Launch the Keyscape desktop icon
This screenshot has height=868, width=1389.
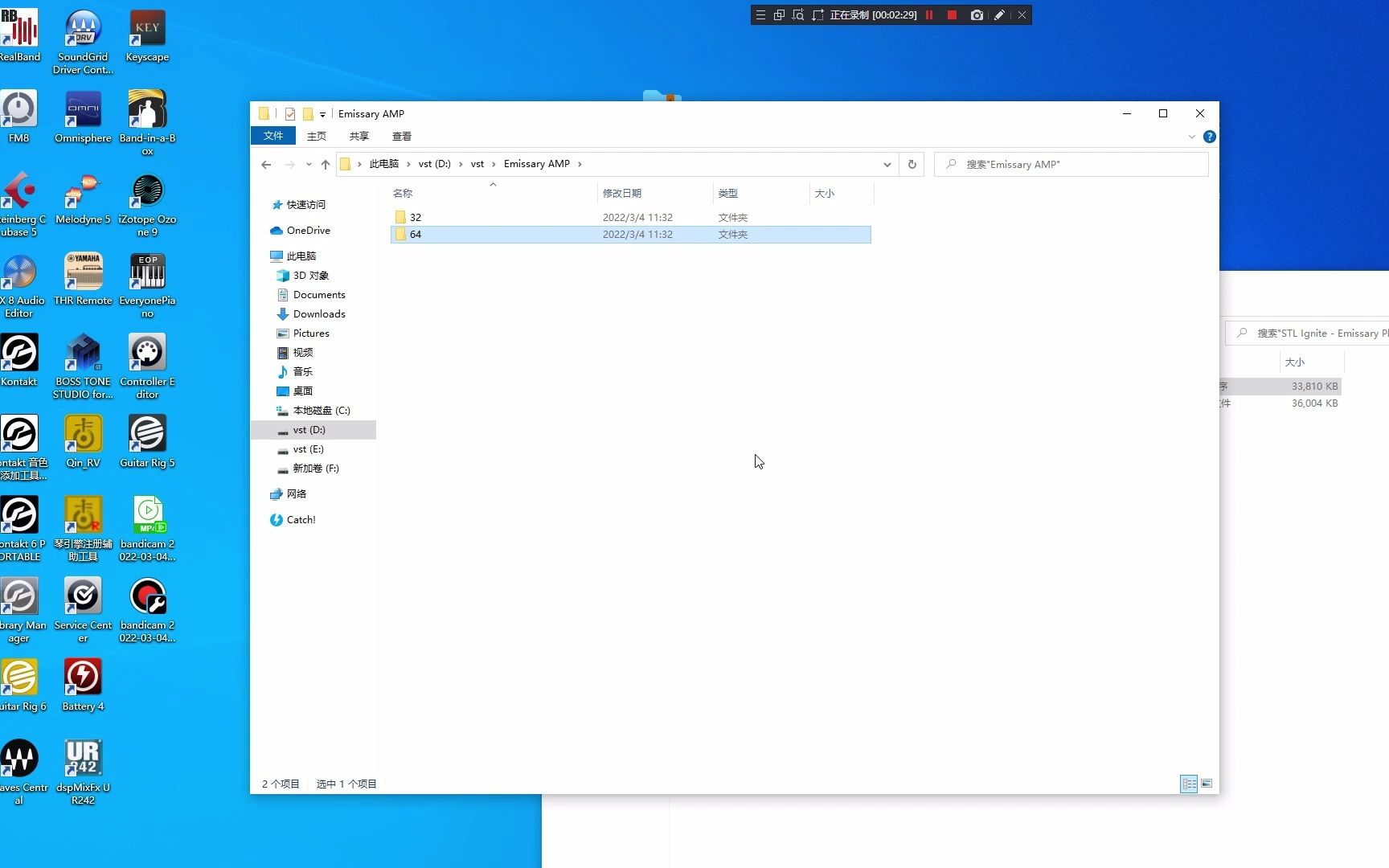(147, 35)
